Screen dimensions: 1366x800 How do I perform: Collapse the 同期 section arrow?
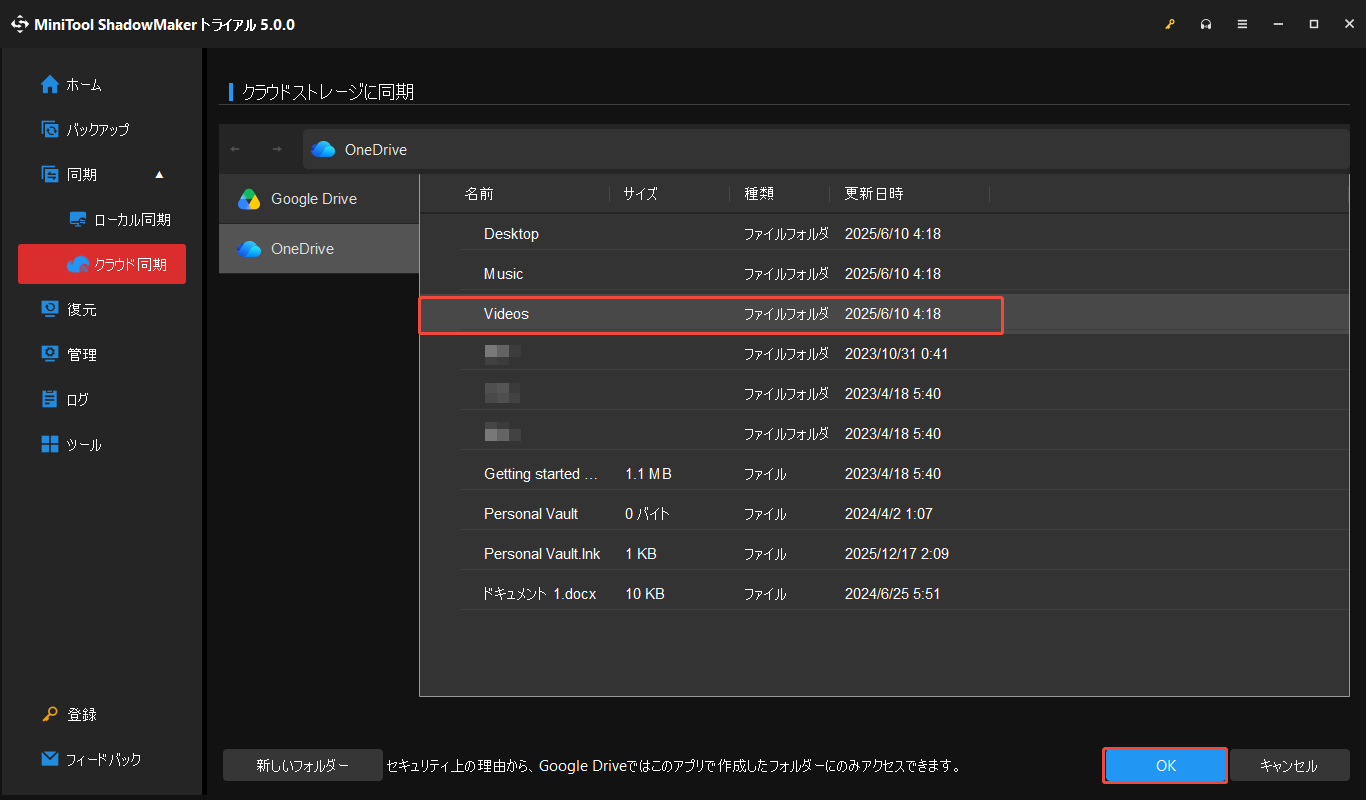[x=159, y=175]
